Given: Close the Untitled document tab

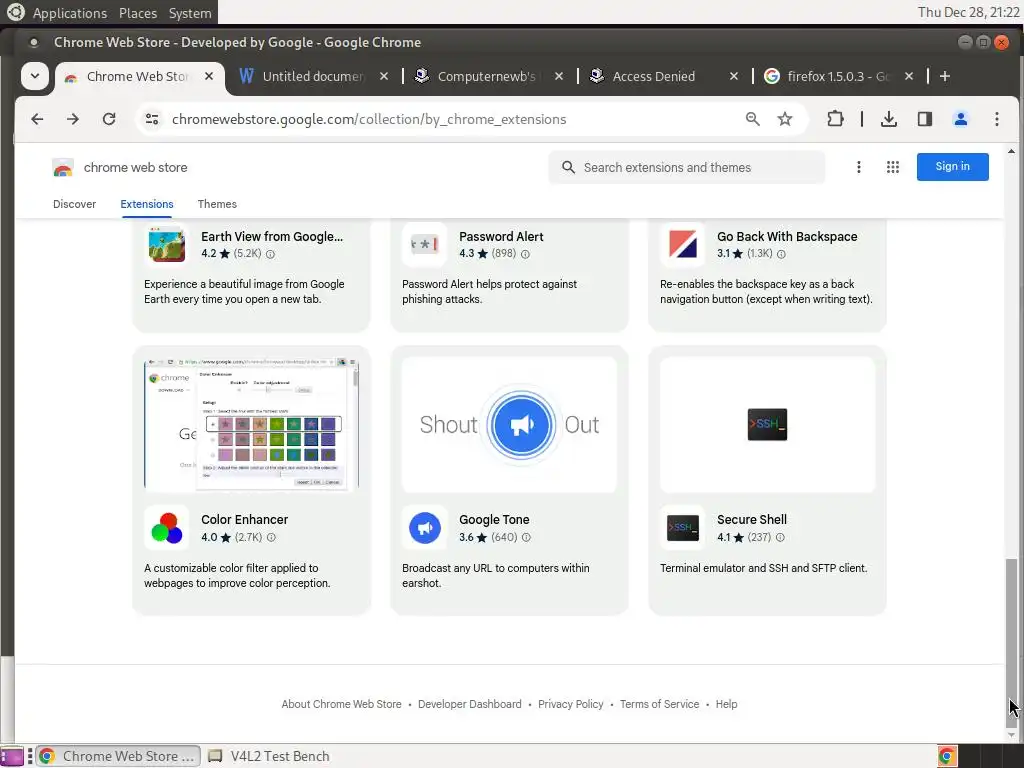Looking at the screenshot, I should click(384, 76).
